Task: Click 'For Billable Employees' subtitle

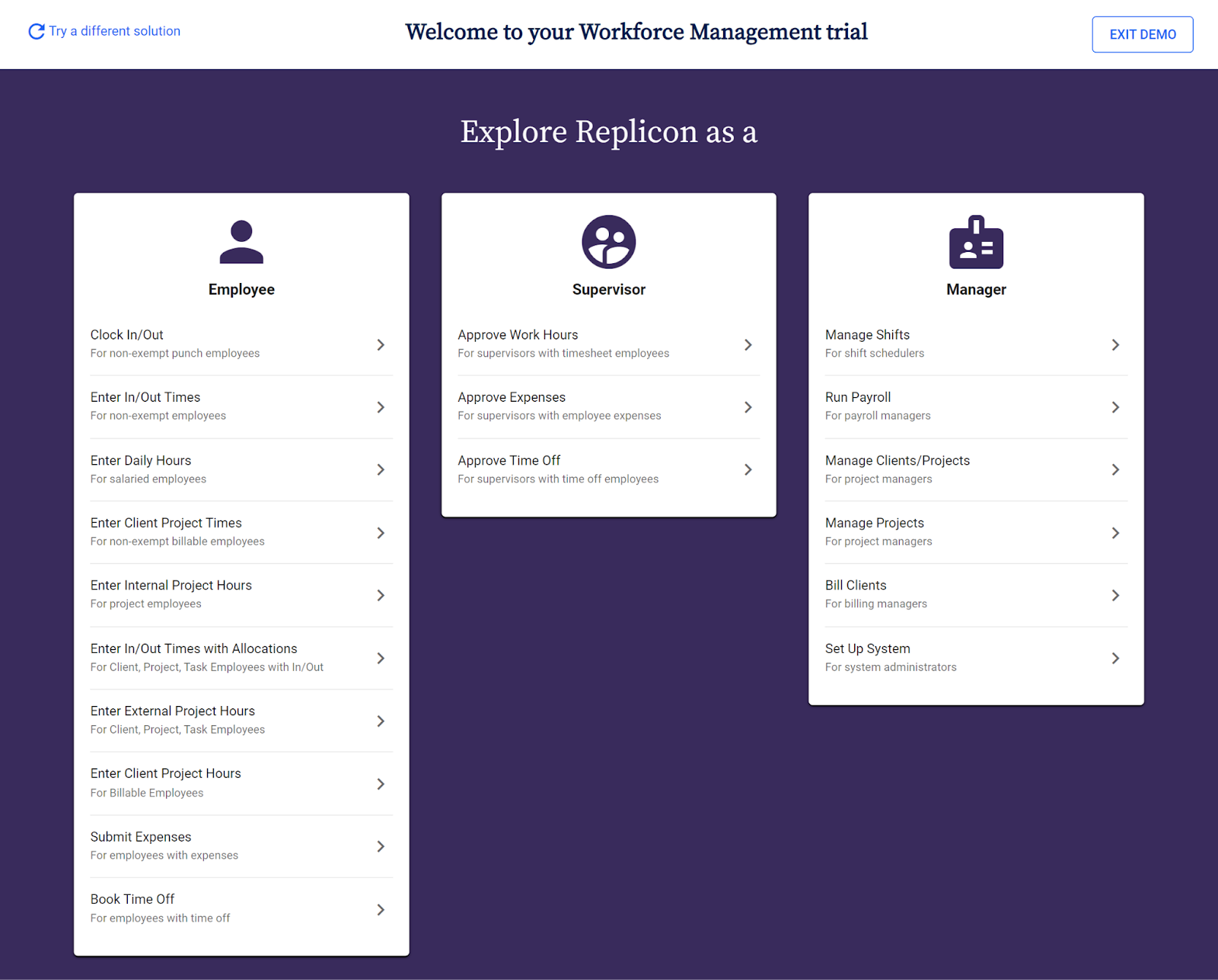Action: click(x=147, y=793)
